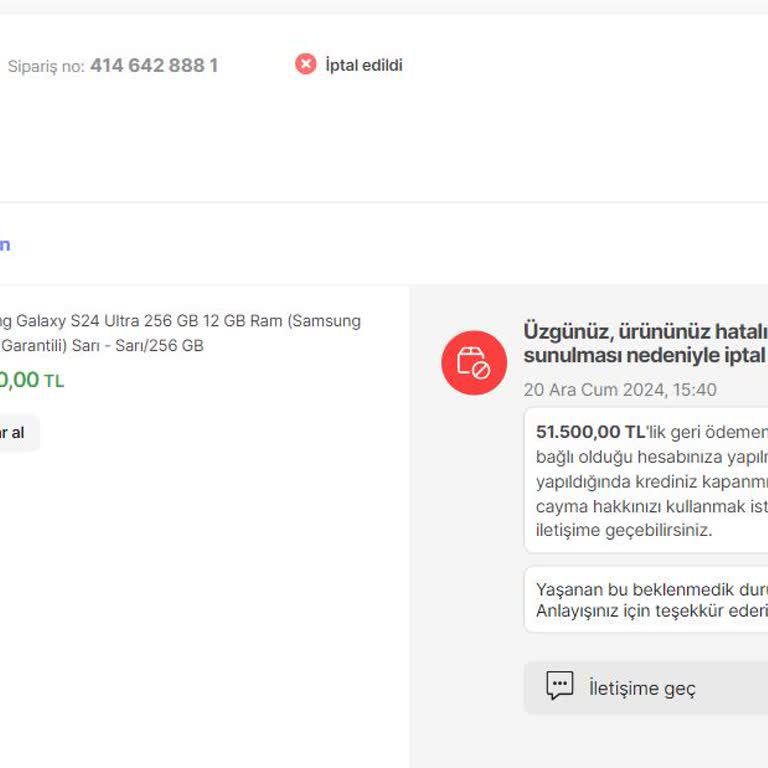
Task: Select order number 414 642 888 1
Action: pyautogui.click(x=154, y=65)
